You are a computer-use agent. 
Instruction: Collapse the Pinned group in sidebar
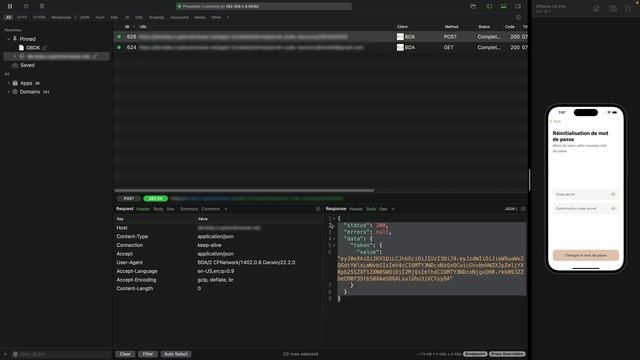(9, 39)
